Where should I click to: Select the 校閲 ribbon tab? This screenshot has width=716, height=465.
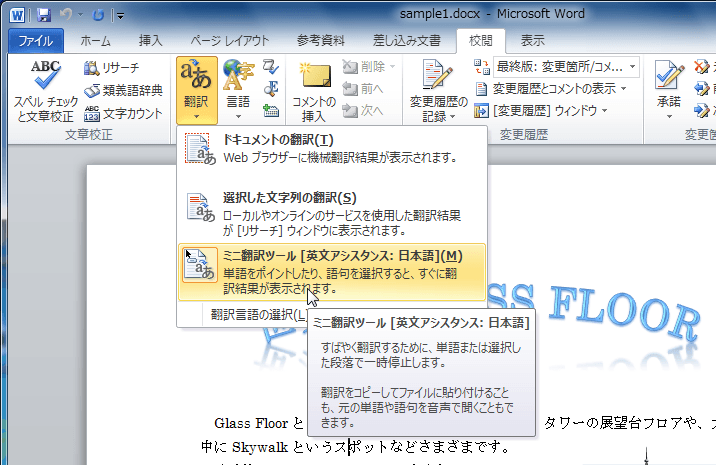pos(480,41)
